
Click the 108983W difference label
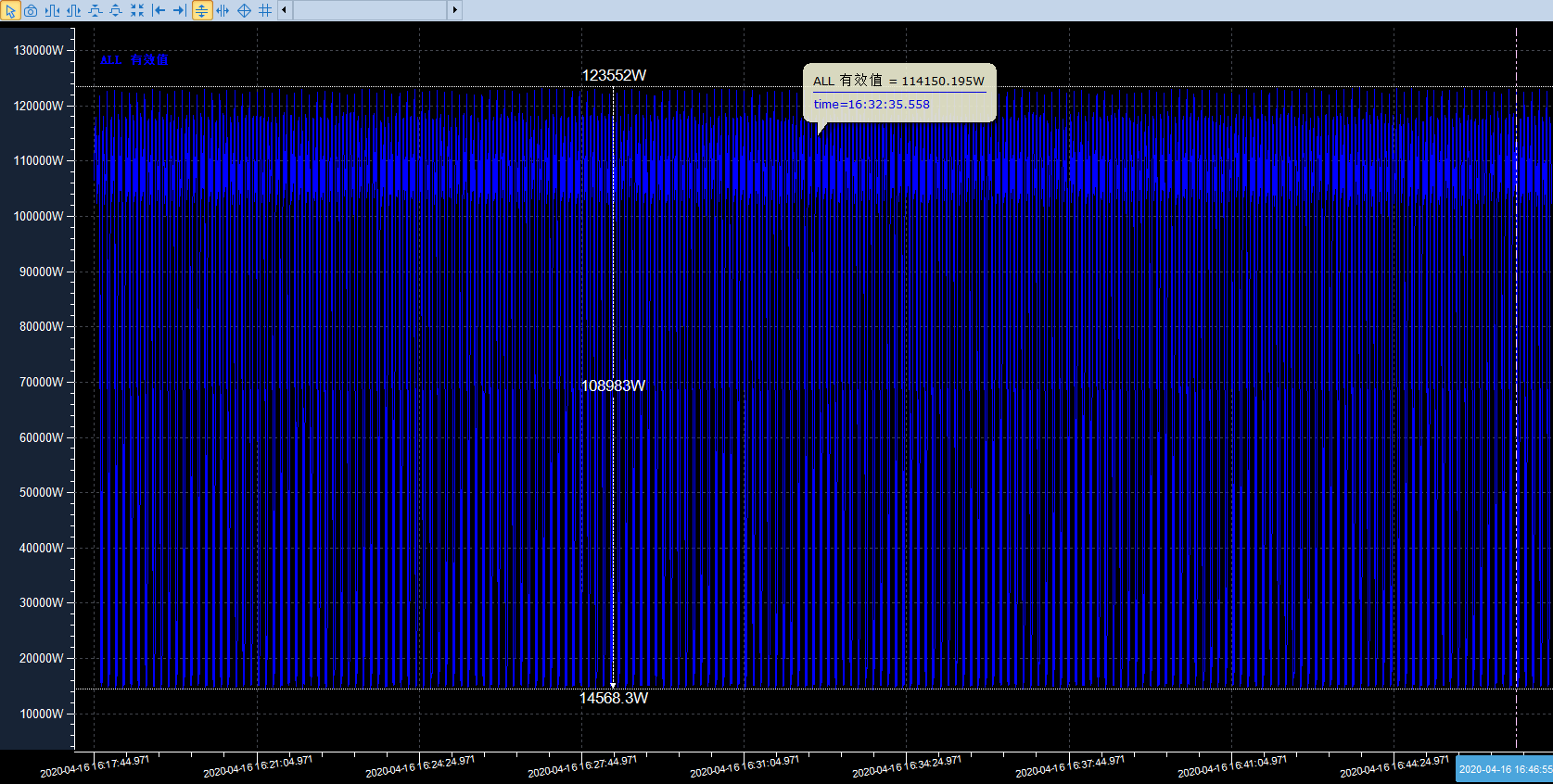tap(613, 386)
